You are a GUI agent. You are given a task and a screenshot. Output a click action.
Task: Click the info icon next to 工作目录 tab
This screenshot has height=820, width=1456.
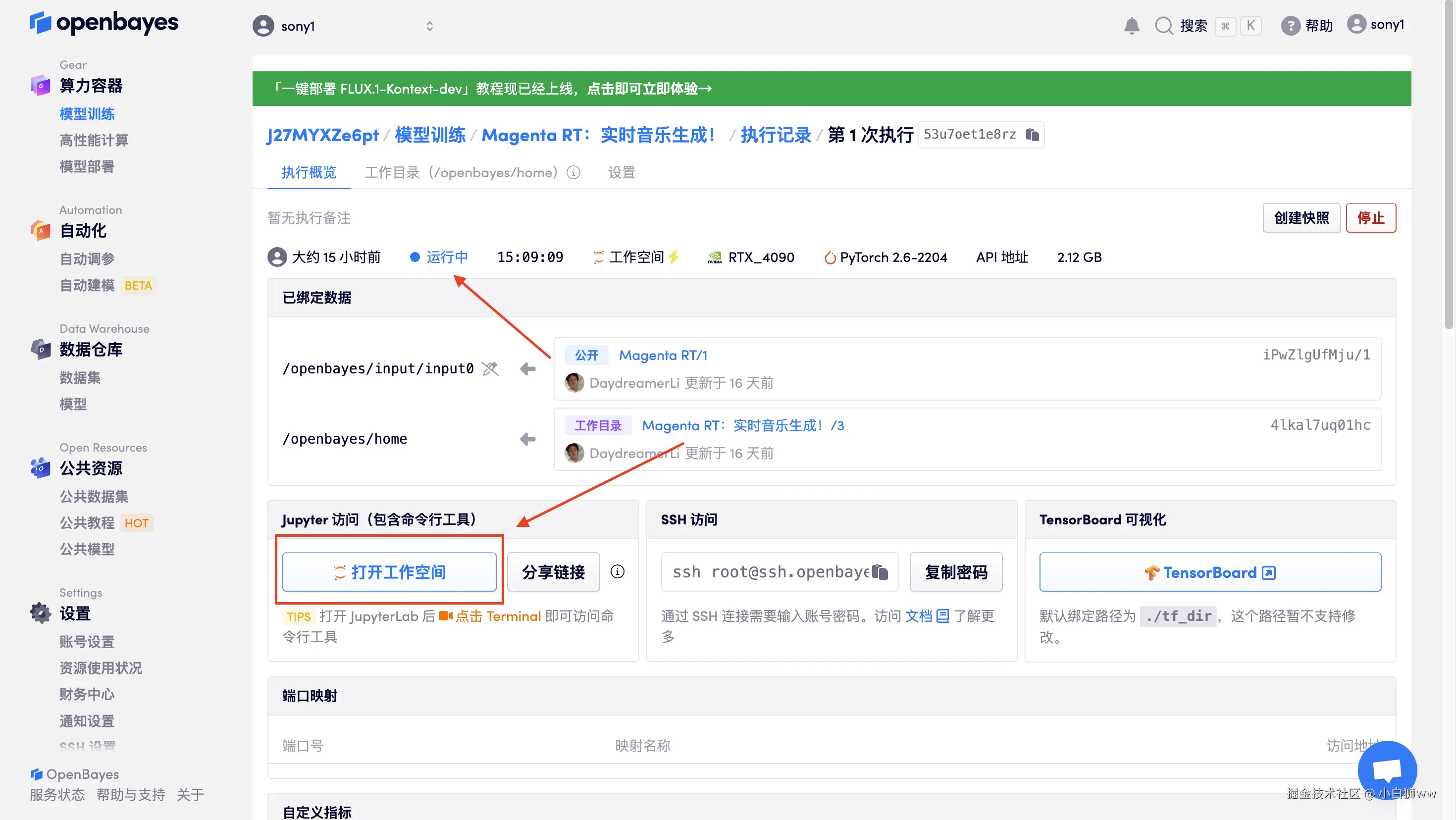click(573, 172)
